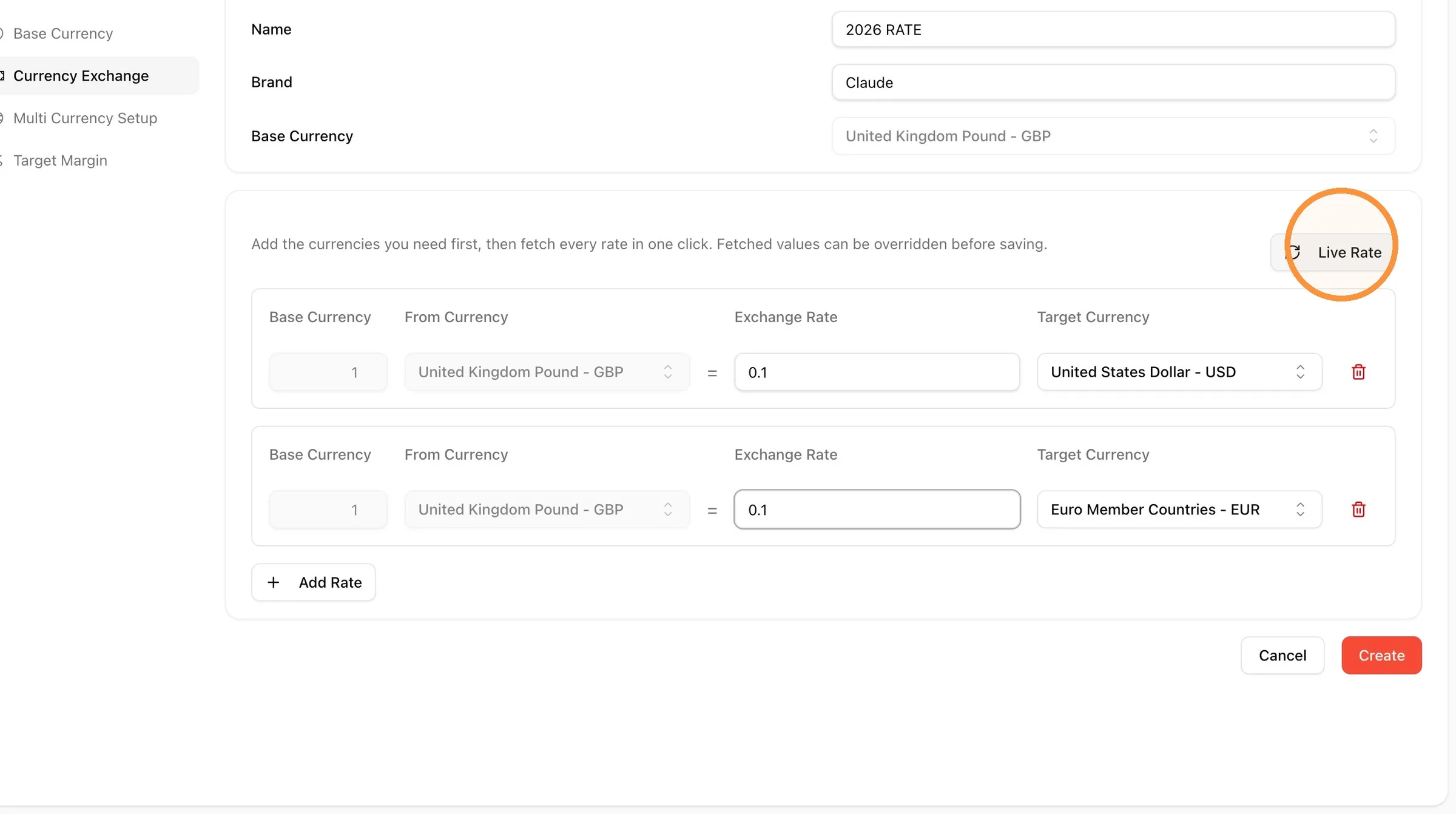Click base currency amount in USD row
1456x814 pixels.
[328, 372]
